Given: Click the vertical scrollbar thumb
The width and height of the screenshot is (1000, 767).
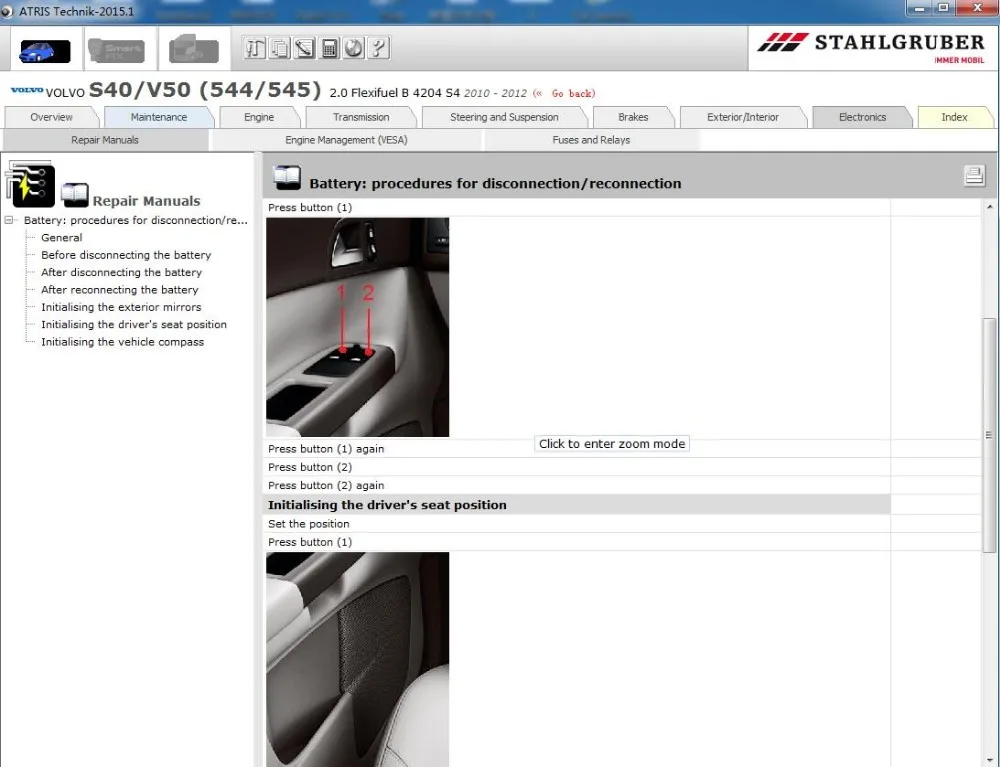Looking at the screenshot, I should click(x=989, y=435).
